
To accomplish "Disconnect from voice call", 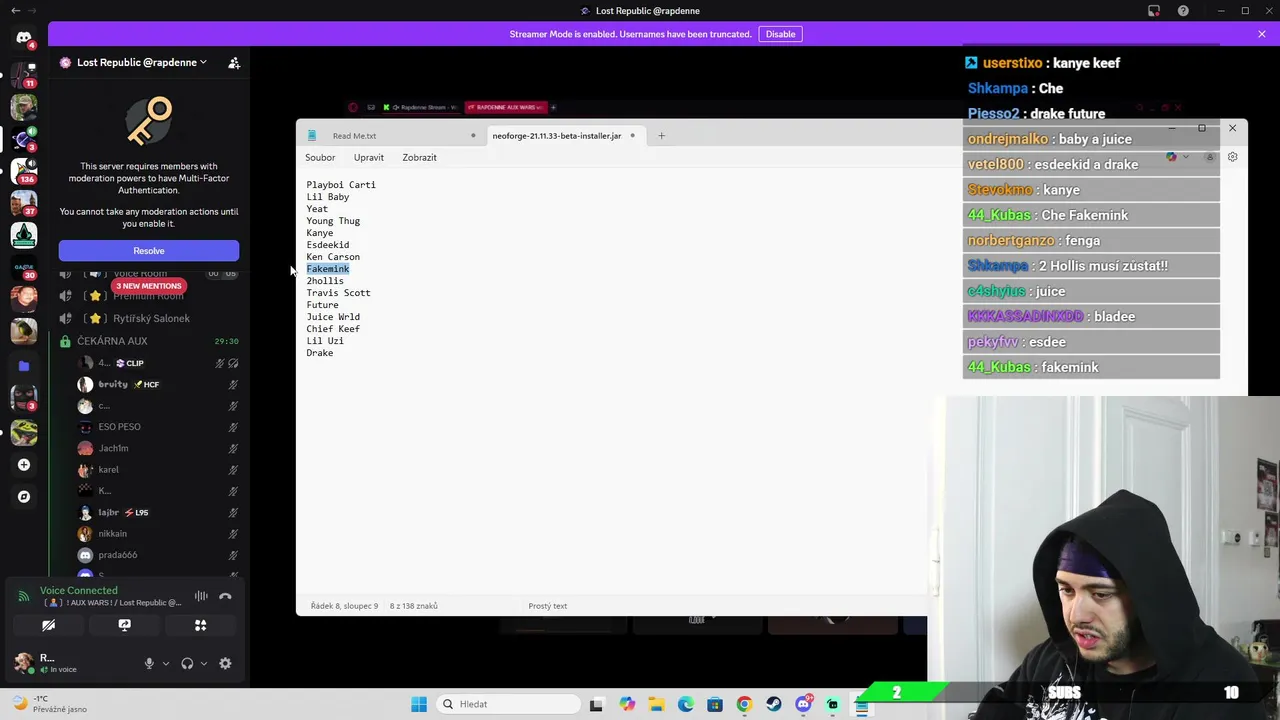I will click(225, 596).
